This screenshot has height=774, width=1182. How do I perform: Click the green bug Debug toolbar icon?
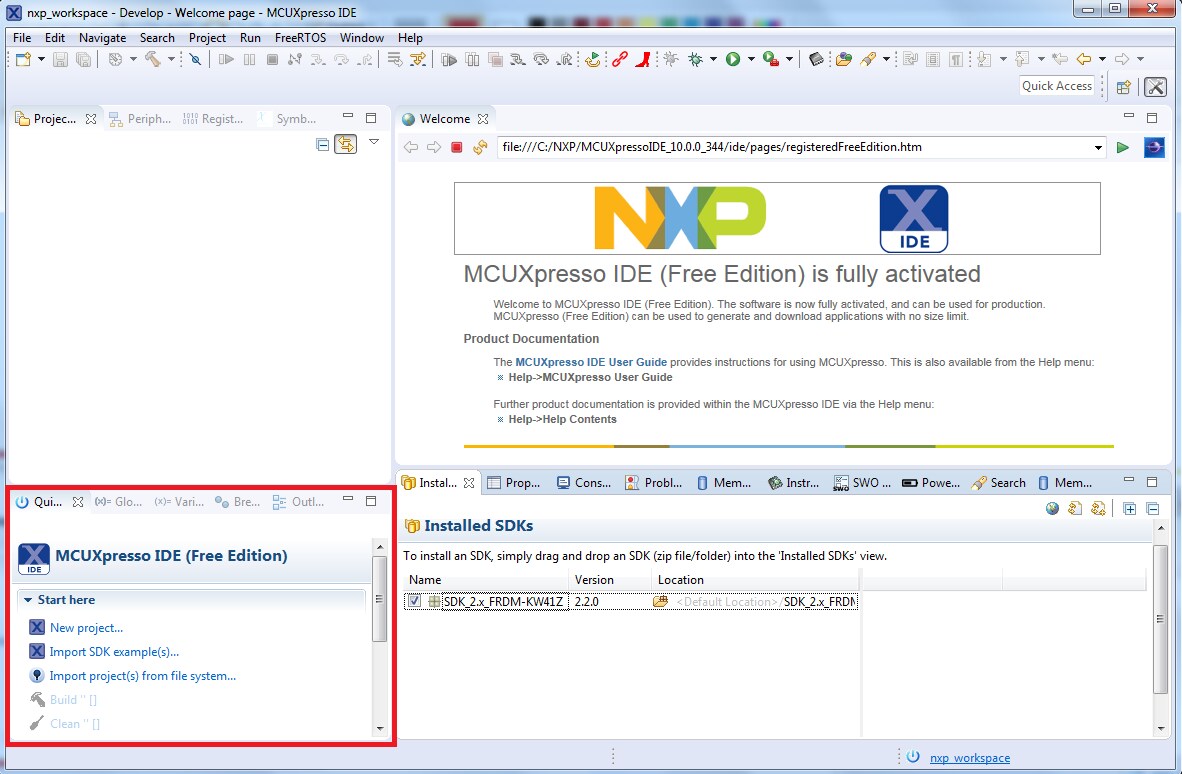(695, 60)
